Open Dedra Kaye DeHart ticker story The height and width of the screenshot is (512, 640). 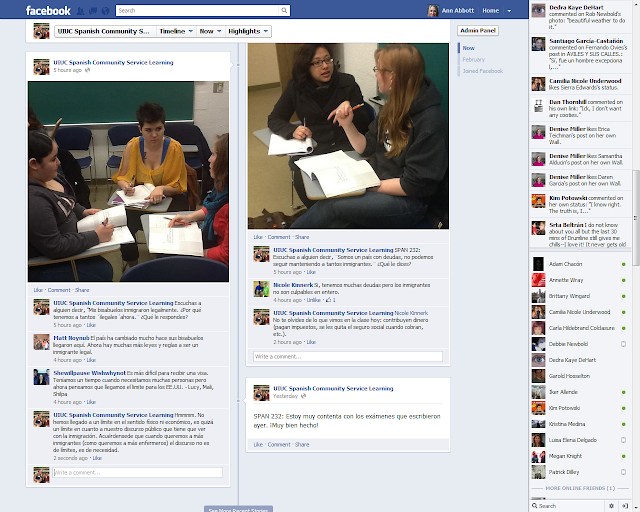580,17
